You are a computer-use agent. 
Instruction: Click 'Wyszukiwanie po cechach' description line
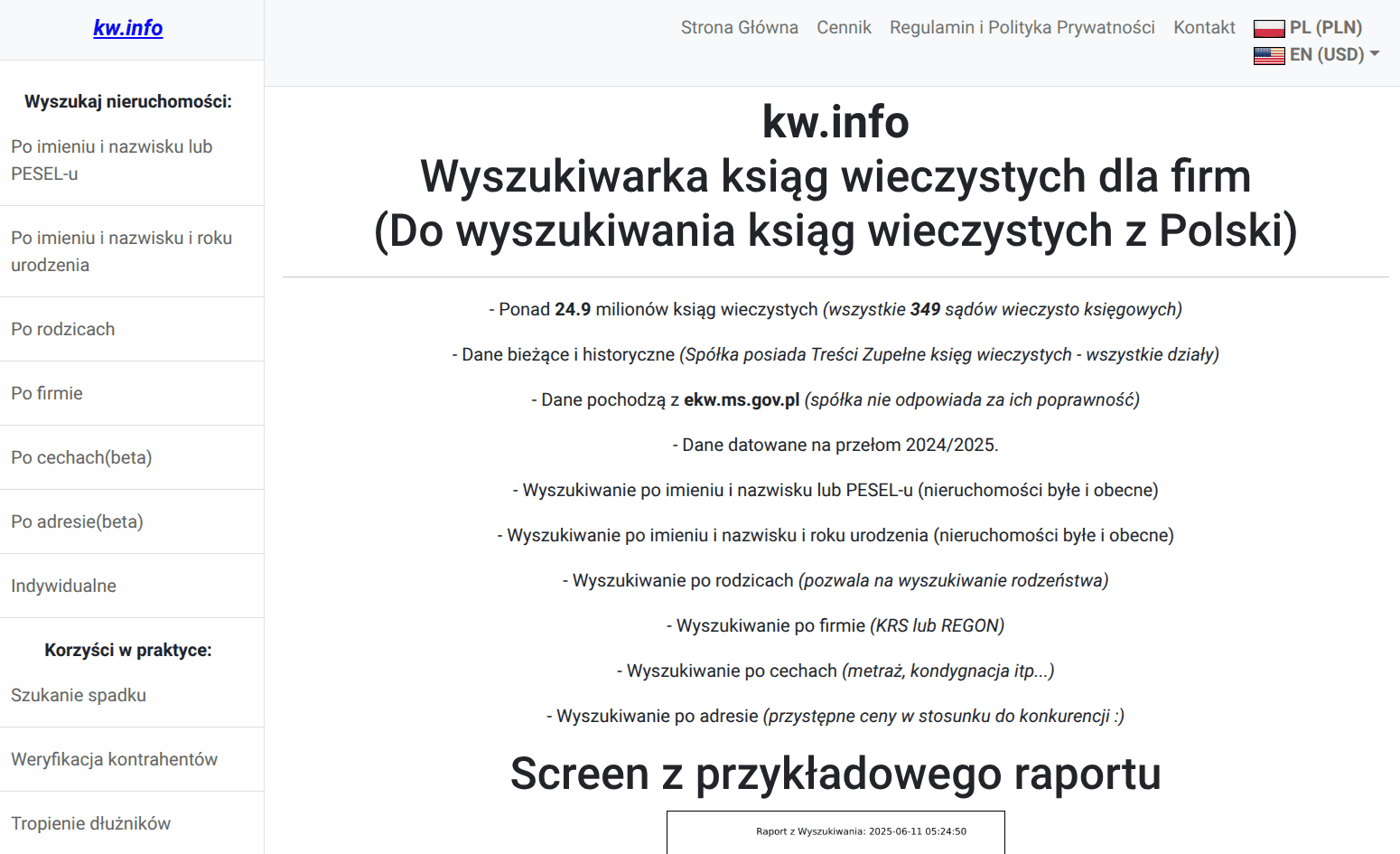835,671
